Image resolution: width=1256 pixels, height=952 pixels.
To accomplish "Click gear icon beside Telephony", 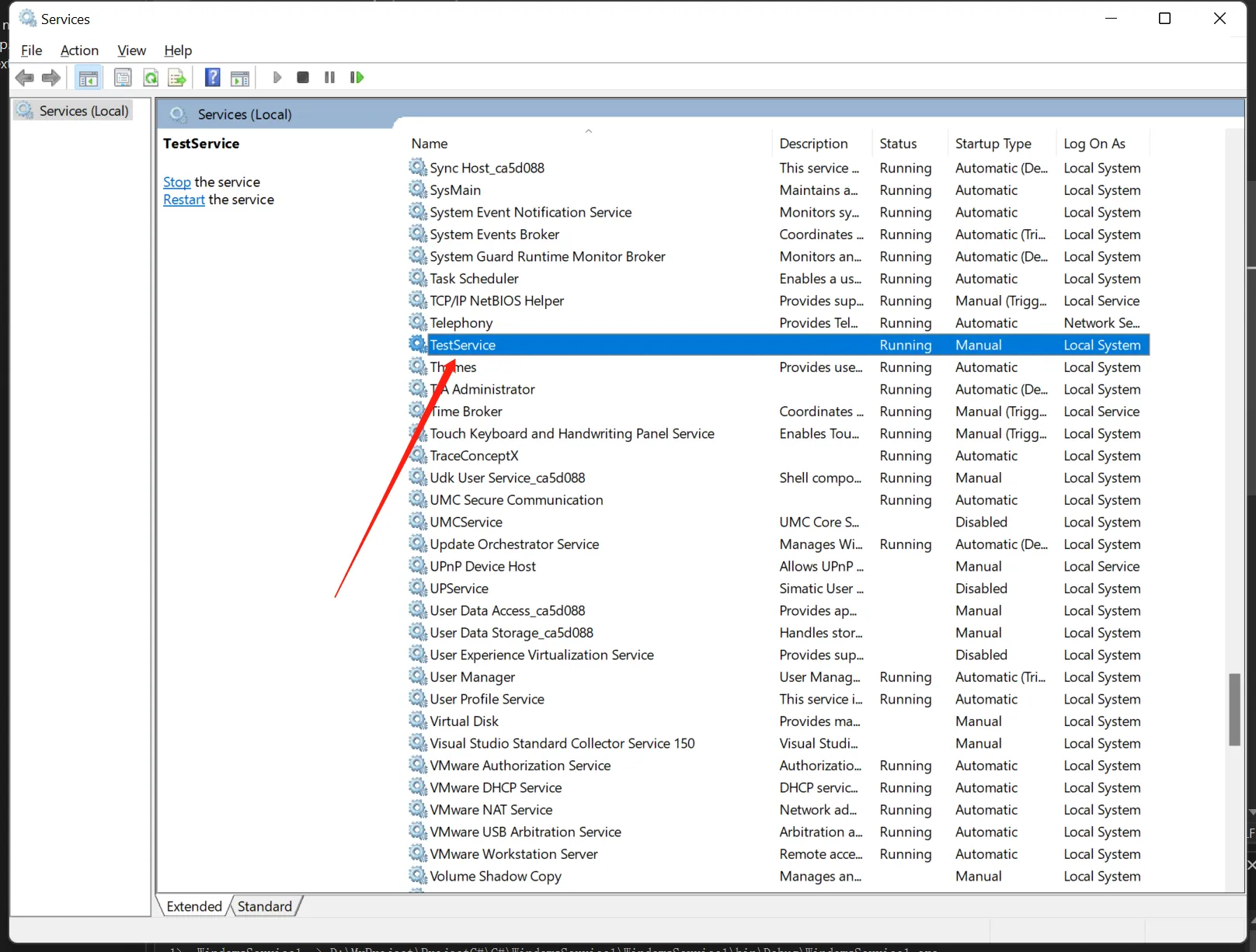I will [x=418, y=322].
